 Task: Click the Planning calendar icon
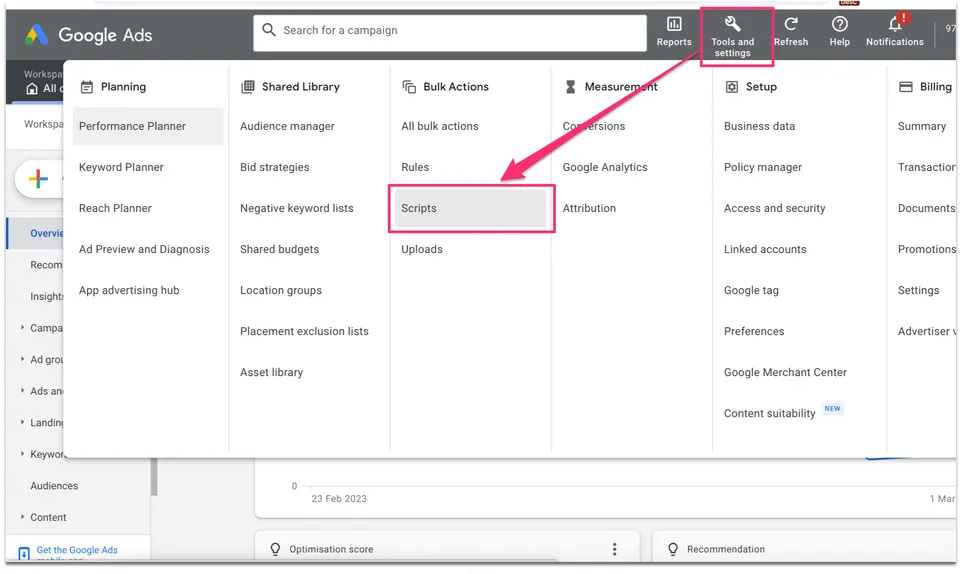point(87,87)
